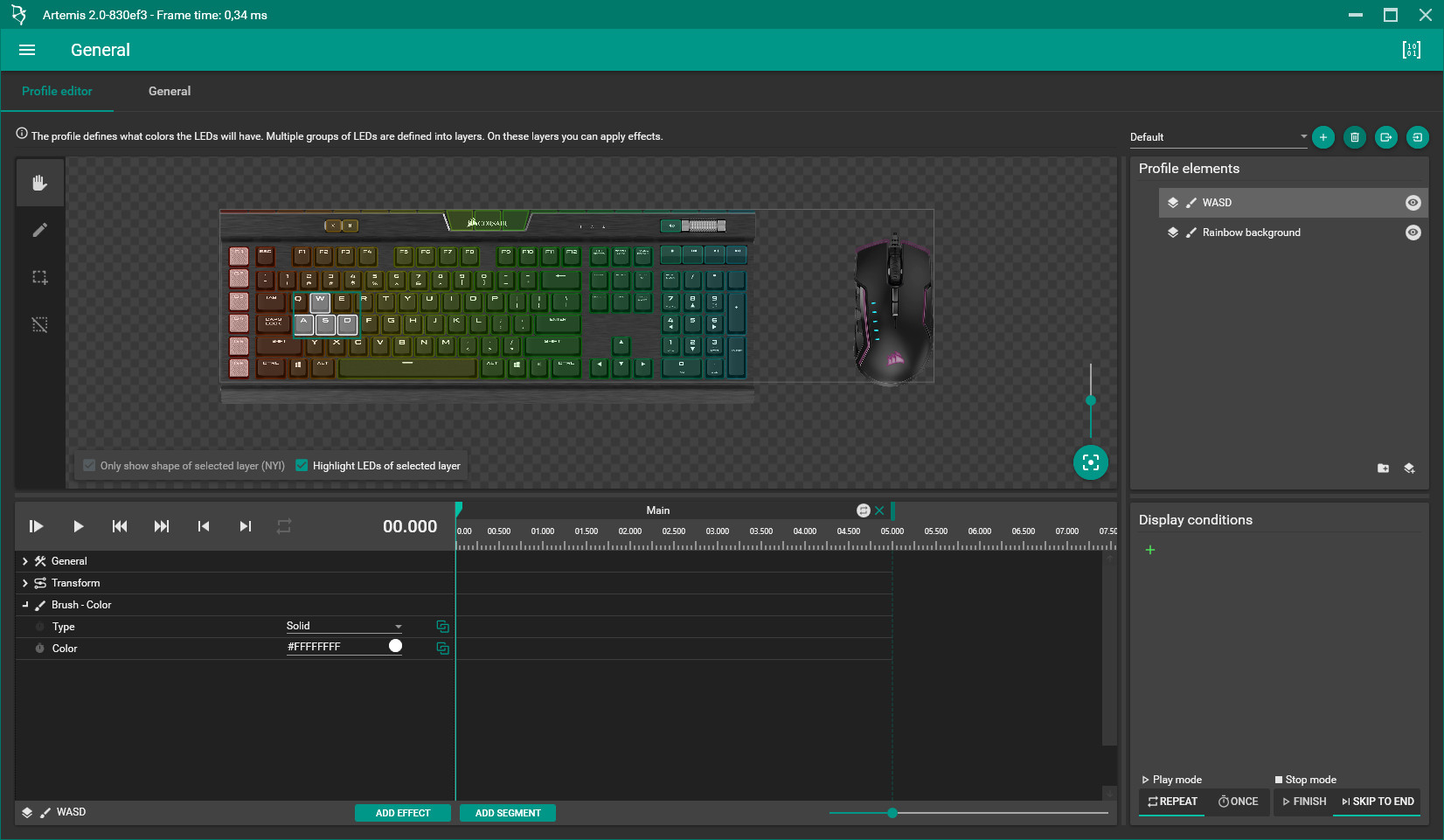This screenshot has height=840, width=1444.
Task: Select the pencil edit LED tool
Action: coord(39,230)
